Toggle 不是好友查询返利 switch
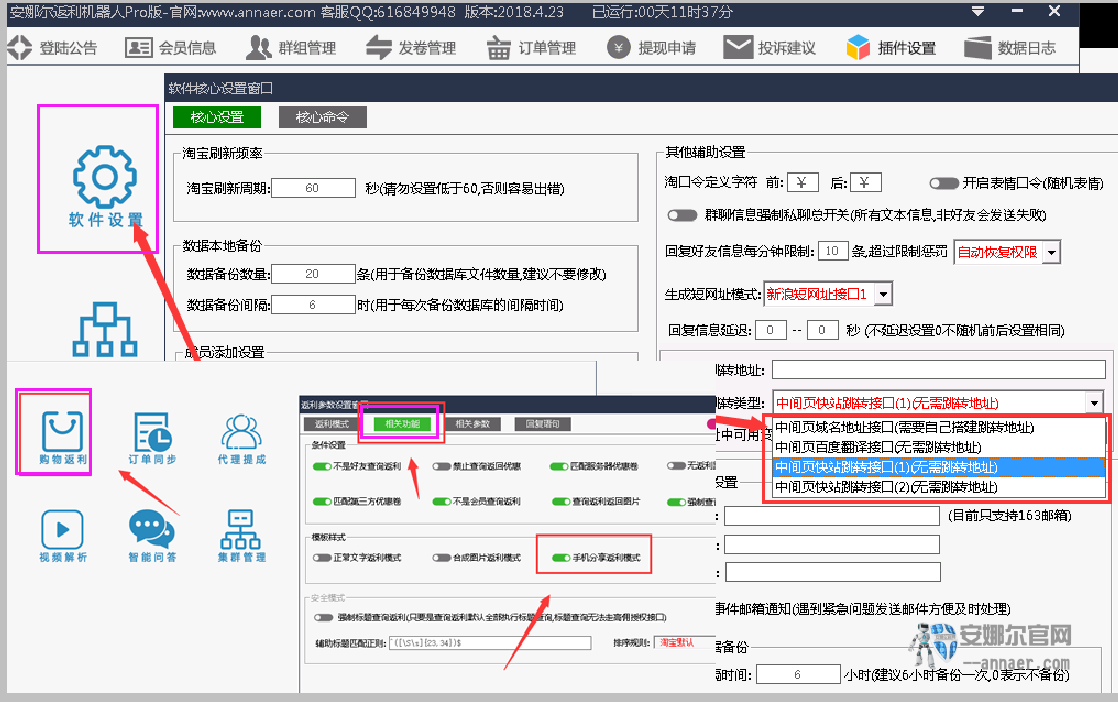This screenshot has width=1118, height=702. 322,466
